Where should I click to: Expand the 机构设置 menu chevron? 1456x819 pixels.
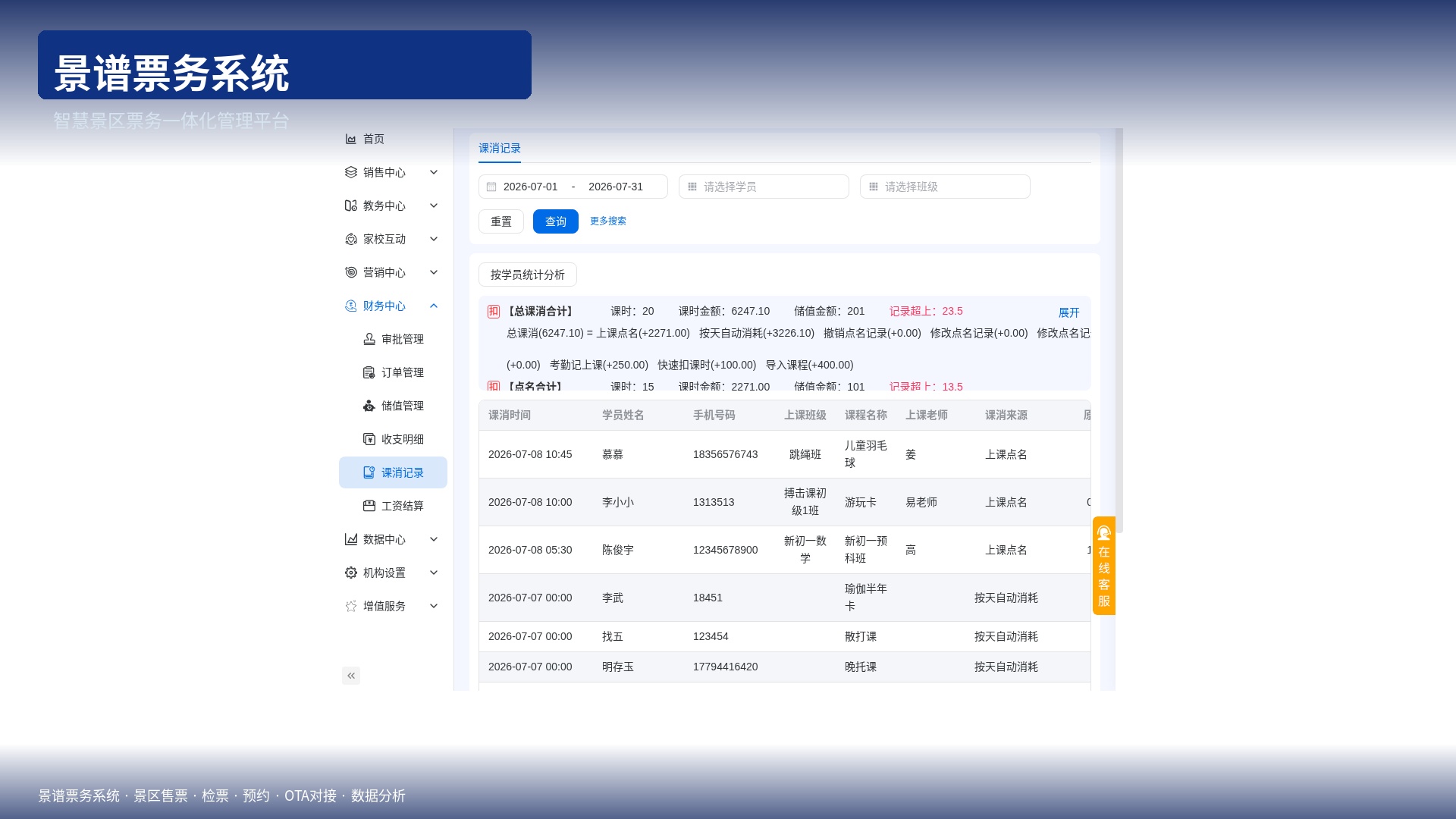(434, 573)
